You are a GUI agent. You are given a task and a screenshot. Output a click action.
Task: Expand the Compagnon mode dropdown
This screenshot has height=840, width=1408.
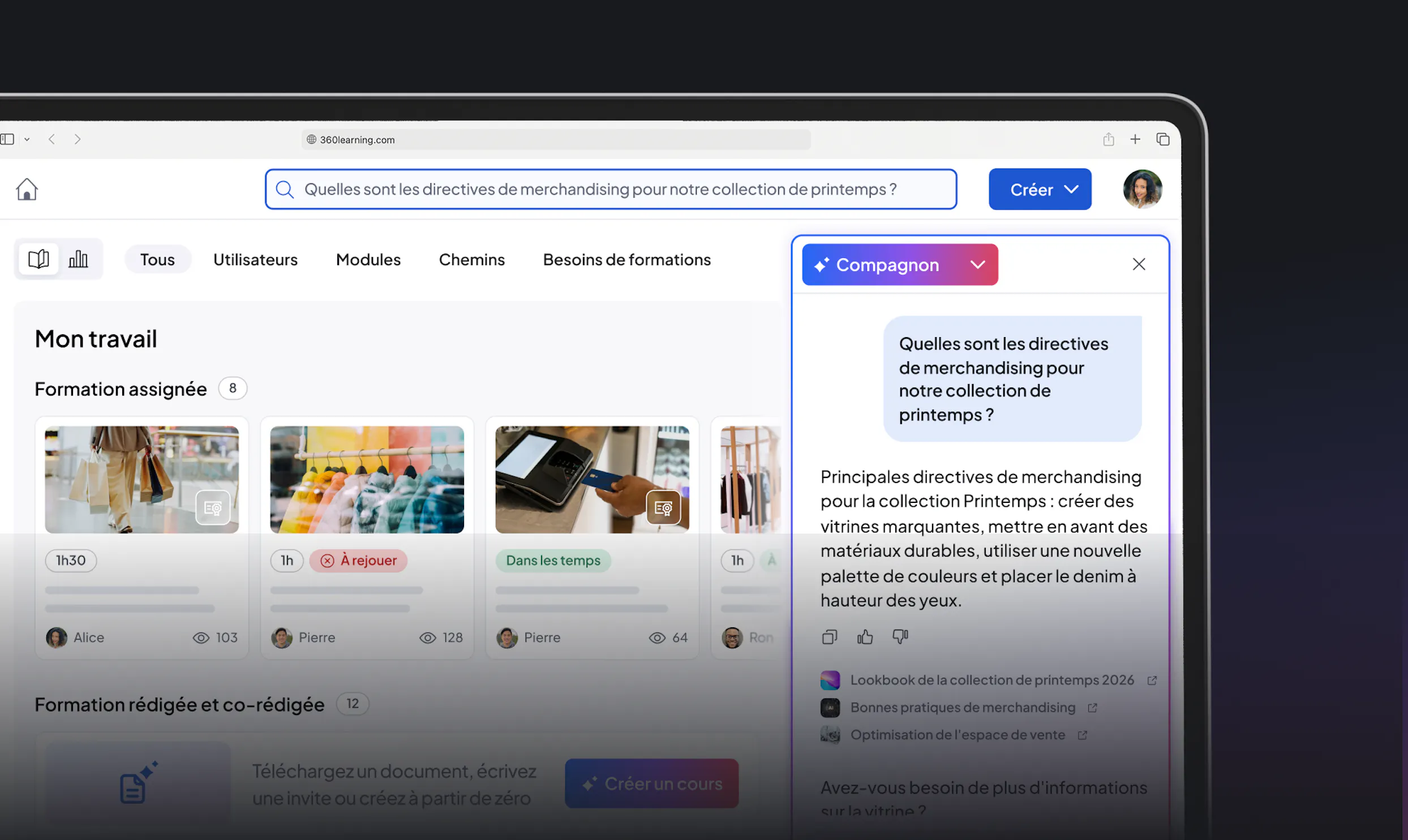click(978, 264)
